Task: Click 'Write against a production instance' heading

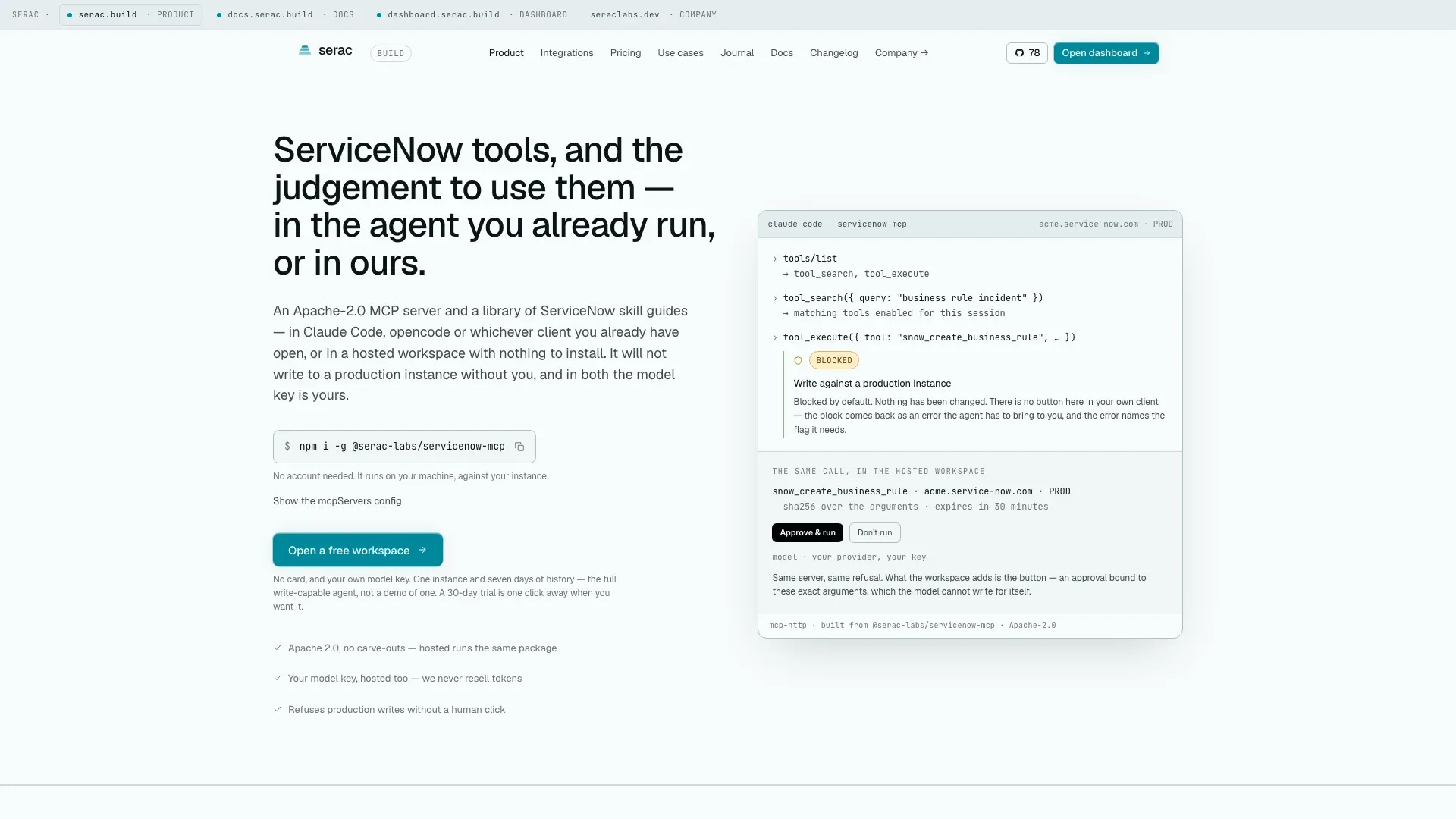Action: coord(872,384)
